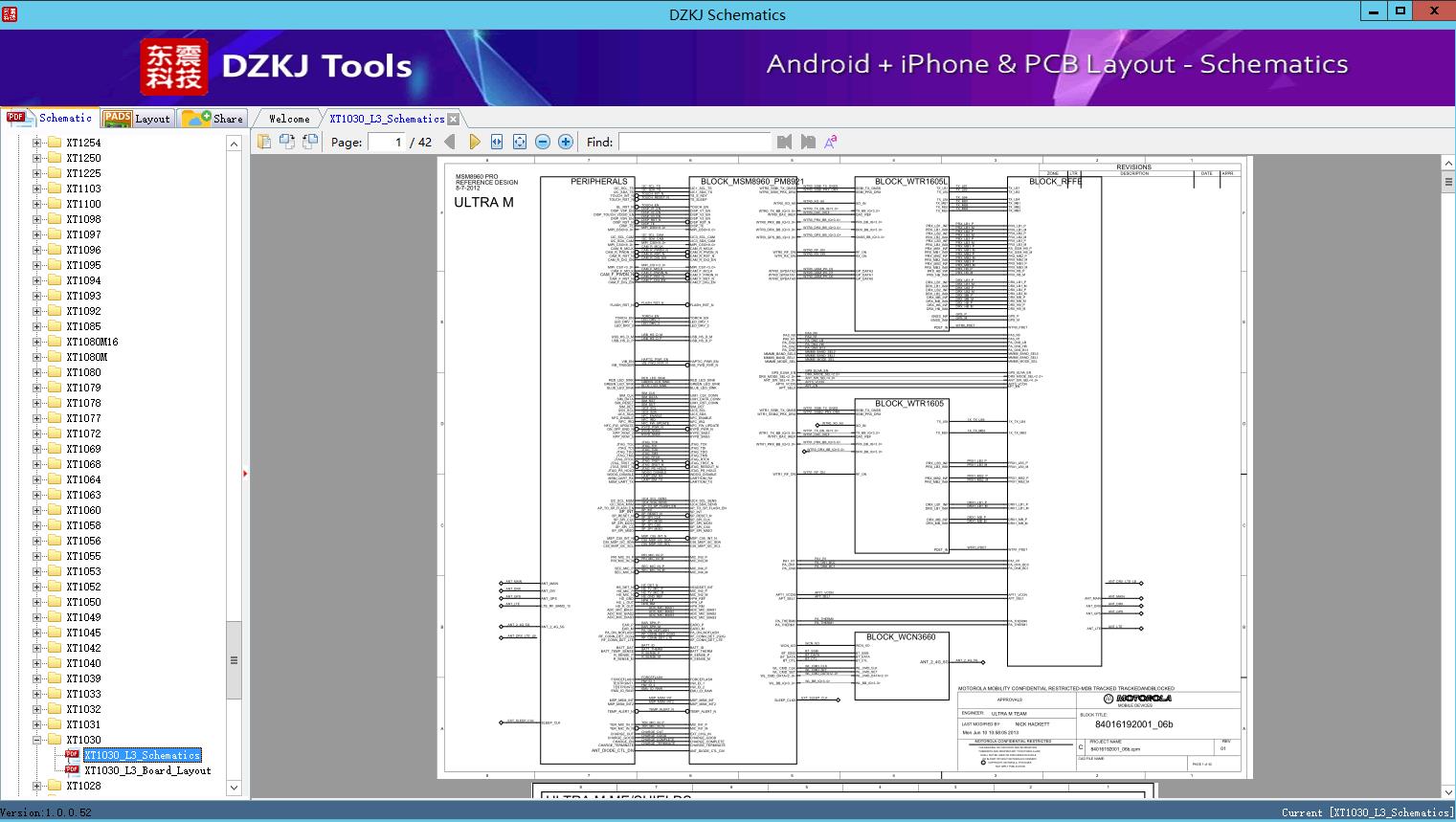Image resolution: width=1456 pixels, height=822 pixels.
Task: Click the XT1254 folder icon
Action: pyautogui.click(x=55, y=143)
